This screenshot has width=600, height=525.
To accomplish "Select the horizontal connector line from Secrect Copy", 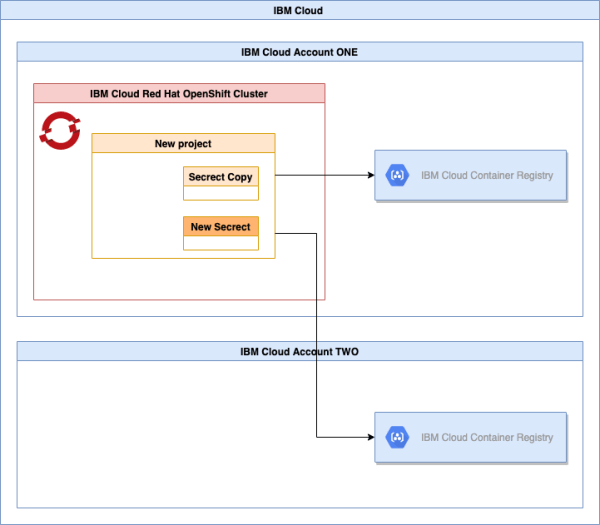I will (x=320, y=176).
